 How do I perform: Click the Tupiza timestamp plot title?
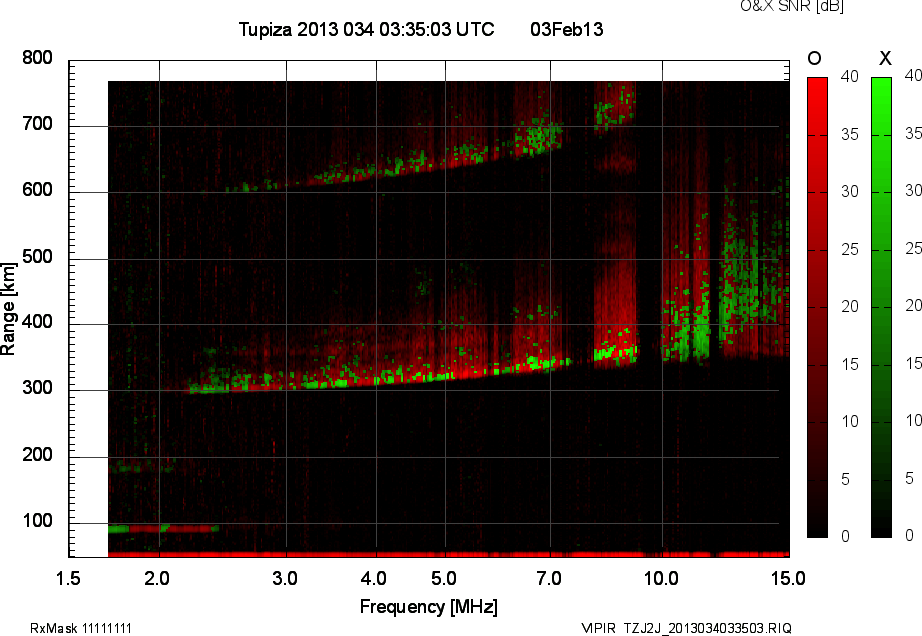[366, 30]
